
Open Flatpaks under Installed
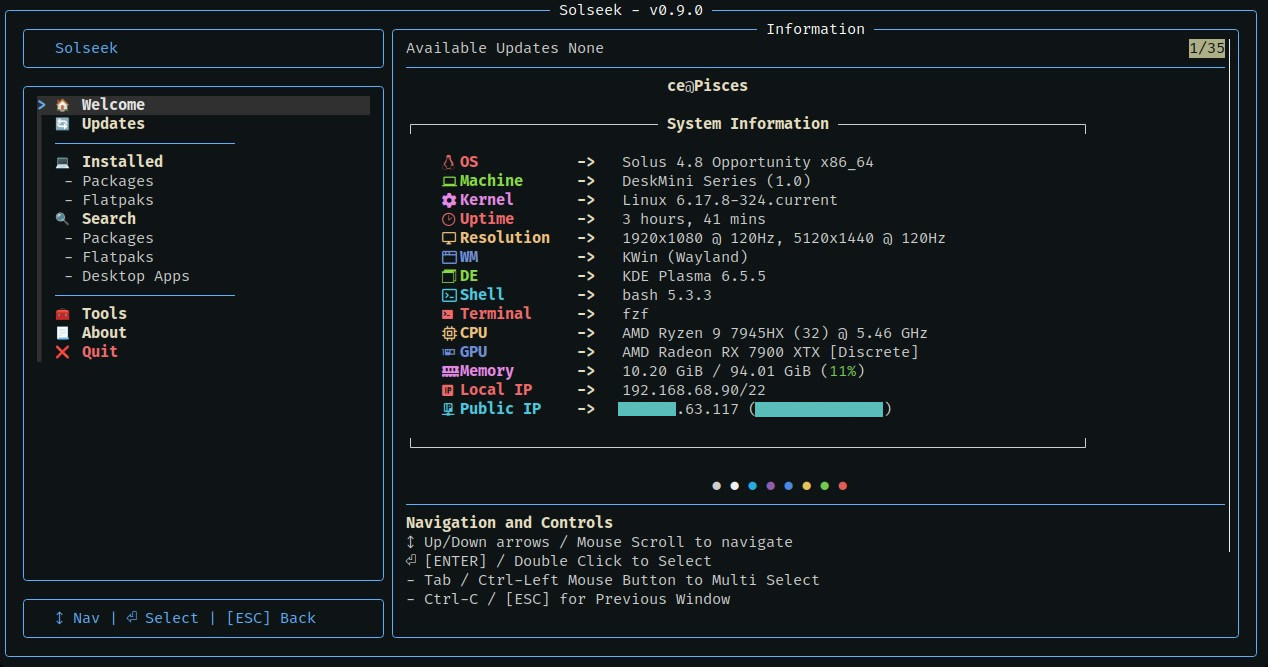pos(117,200)
